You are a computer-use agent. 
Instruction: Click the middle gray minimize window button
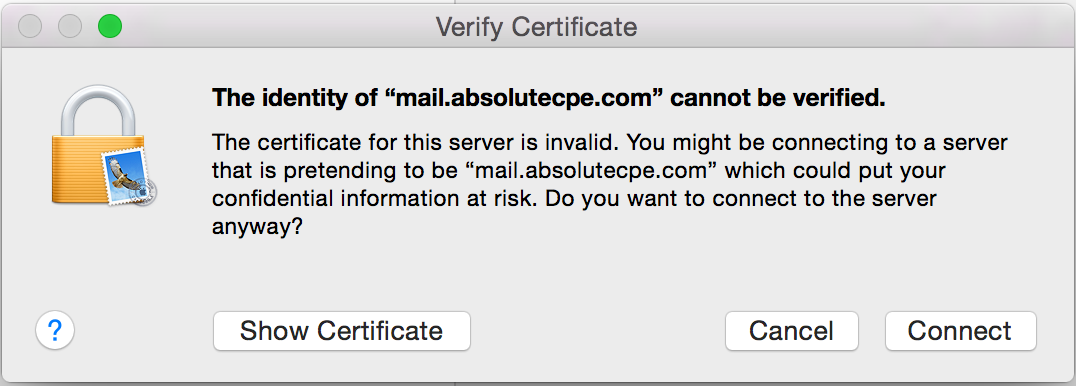(x=70, y=26)
